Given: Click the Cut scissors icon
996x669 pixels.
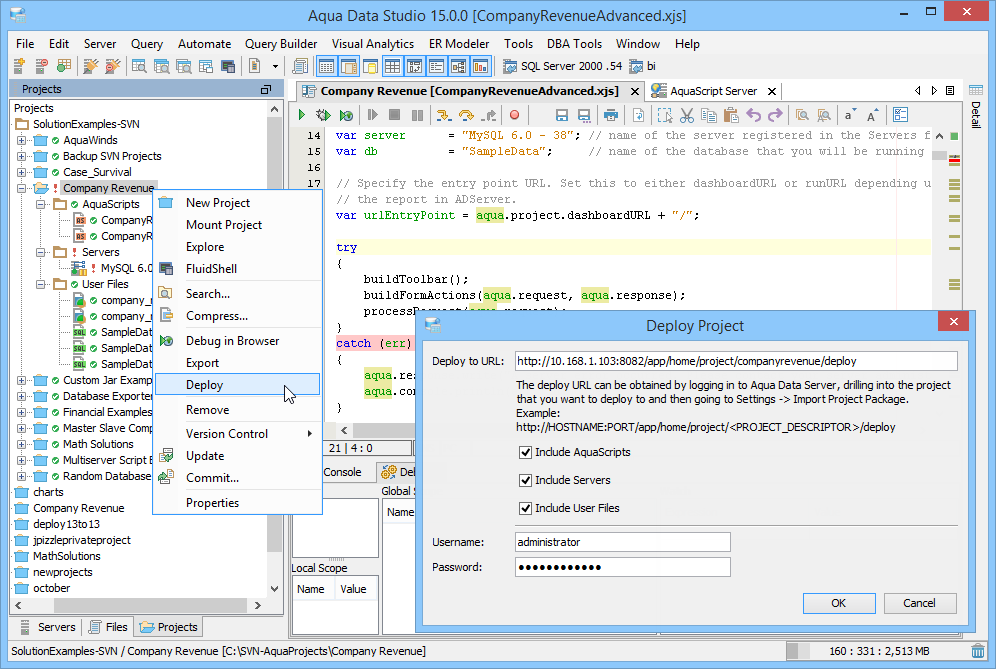Looking at the screenshot, I should [687, 115].
